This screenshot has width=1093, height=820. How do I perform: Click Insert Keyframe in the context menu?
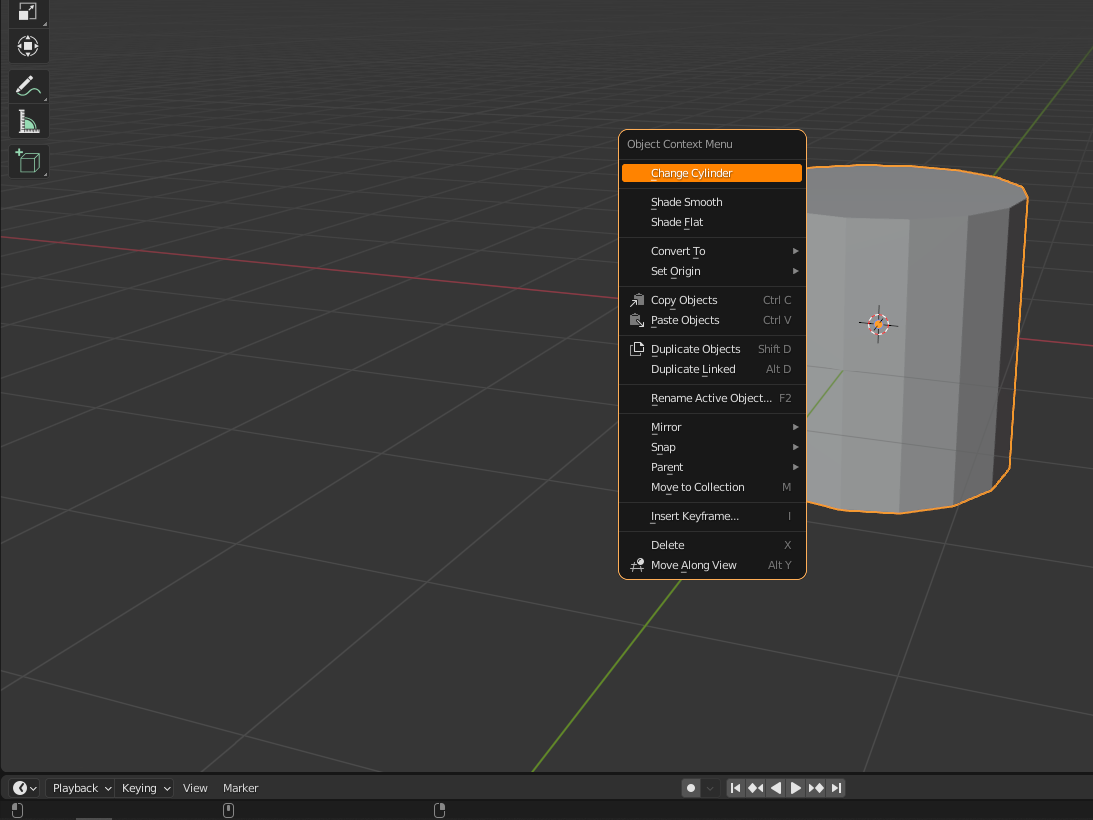pos(712,516)
